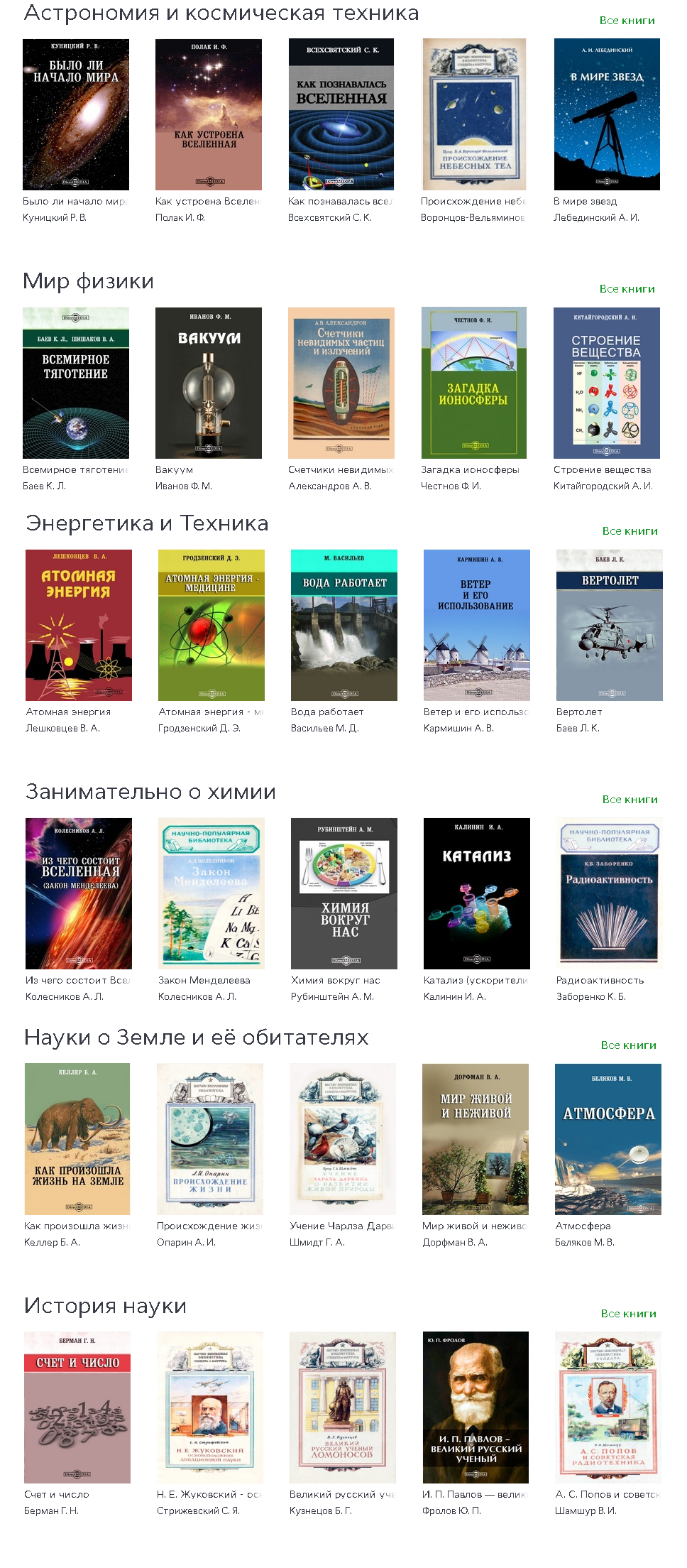Screen dimensions: 687x1568
Task: Open the book title link 'Вода работает'
Action: tap(327, 712)
